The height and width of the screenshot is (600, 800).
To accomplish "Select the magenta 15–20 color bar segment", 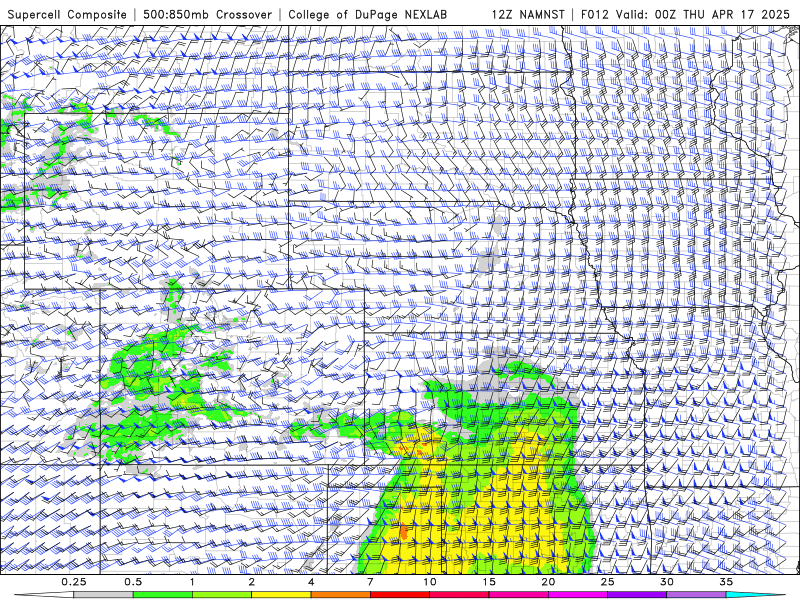I will pyautogui.click(x=518, y=595).
